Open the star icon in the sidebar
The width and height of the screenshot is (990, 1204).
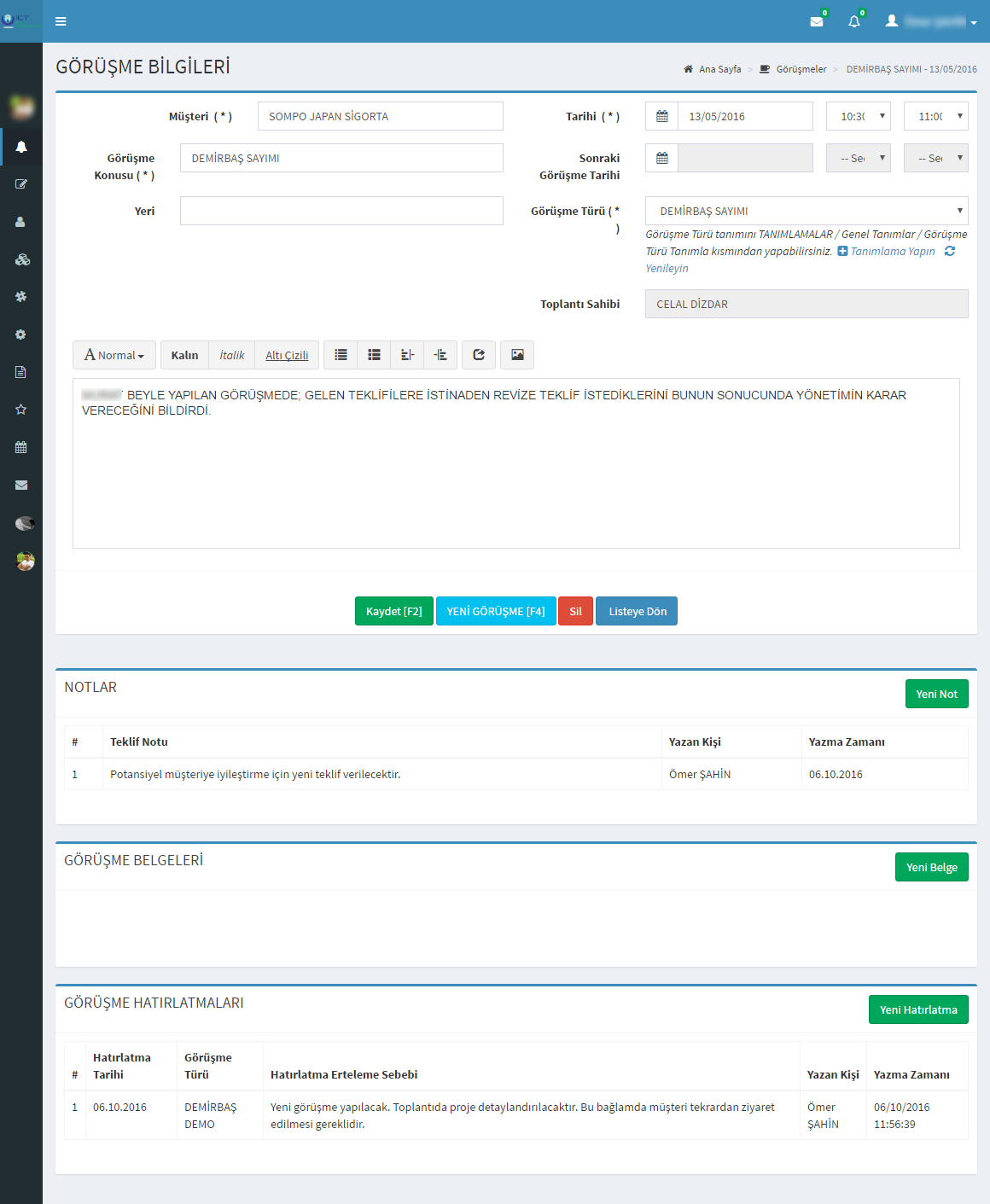tap(21, 410)
